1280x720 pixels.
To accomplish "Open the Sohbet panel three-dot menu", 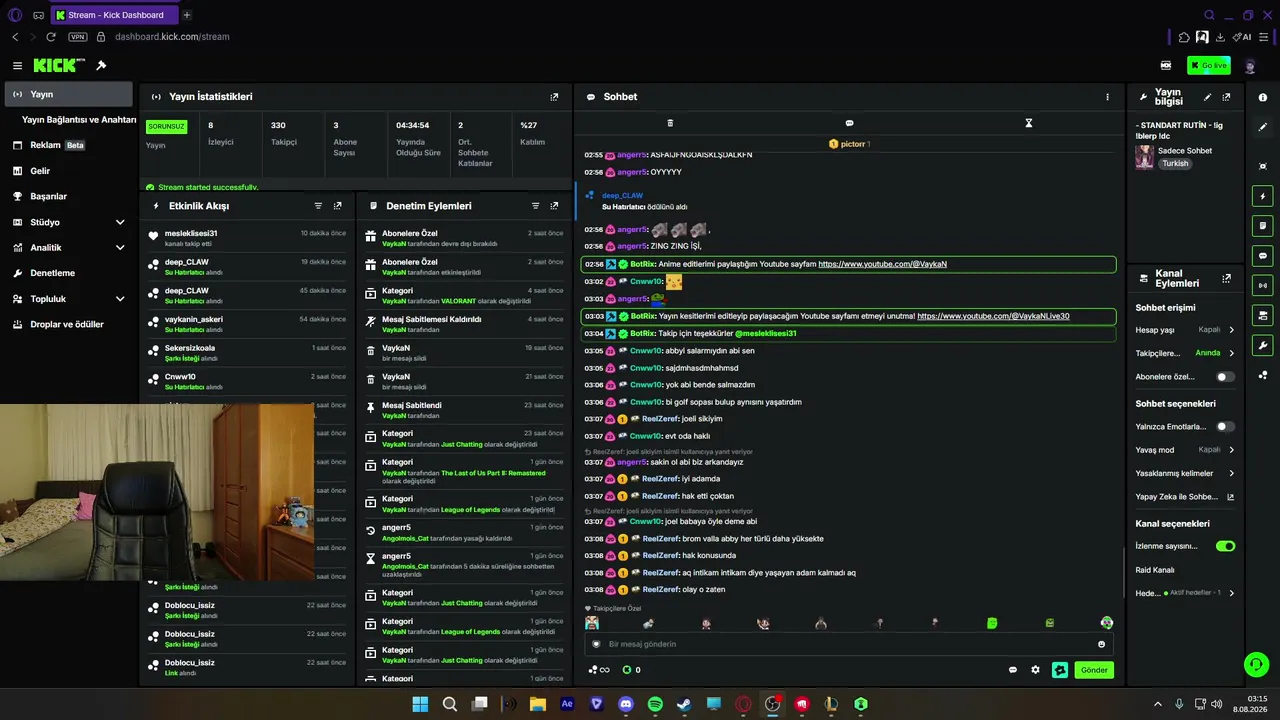I will pos(1107,97).
